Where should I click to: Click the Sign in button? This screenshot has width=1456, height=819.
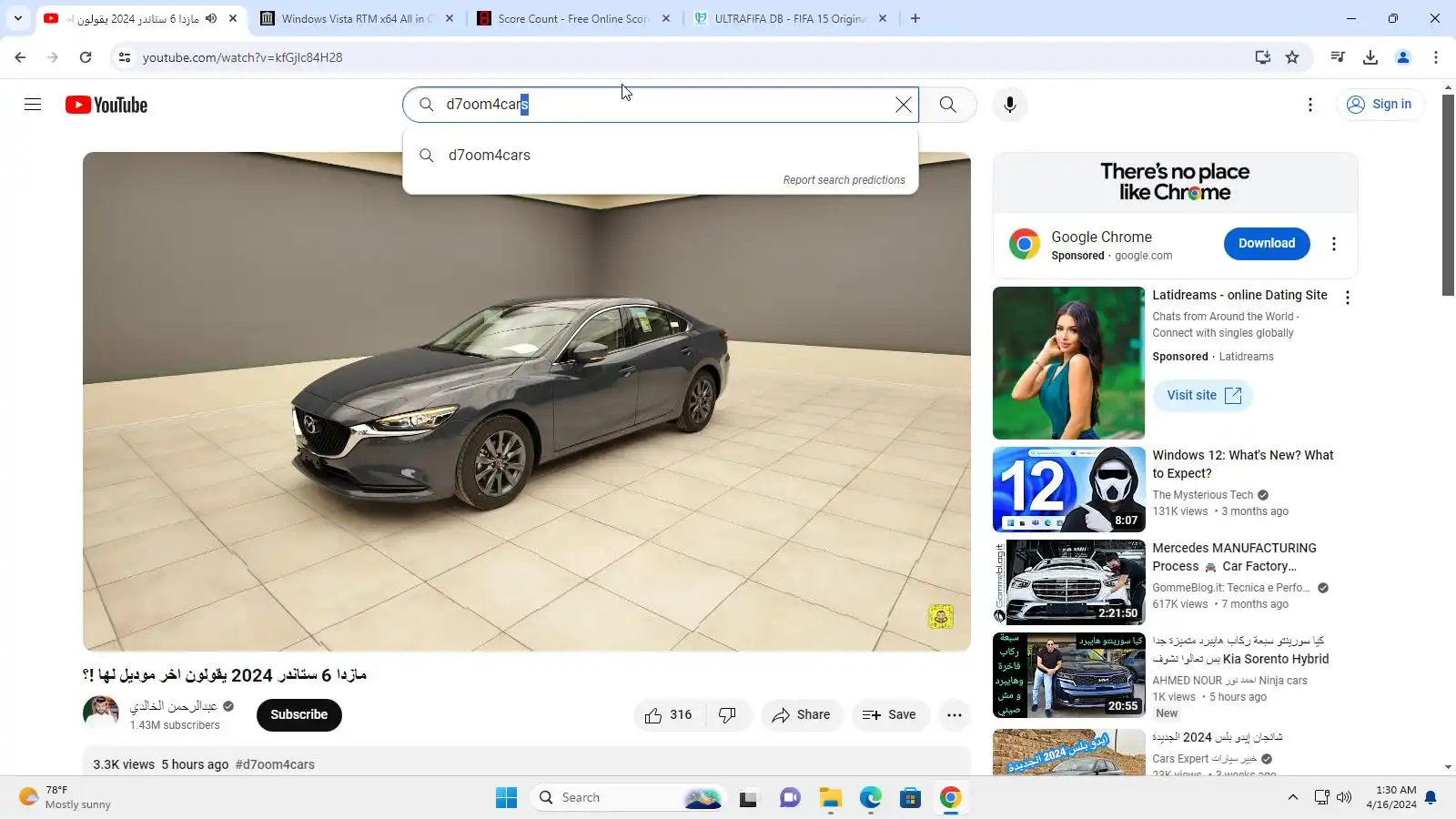(x=1380, y=105)
